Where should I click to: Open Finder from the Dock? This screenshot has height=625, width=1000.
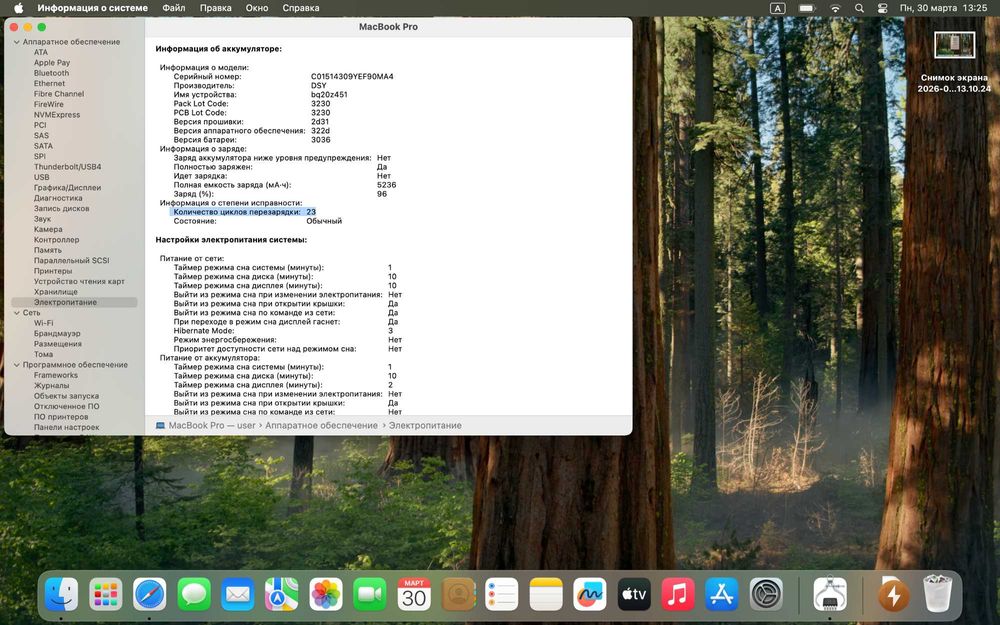coord(62,594)
